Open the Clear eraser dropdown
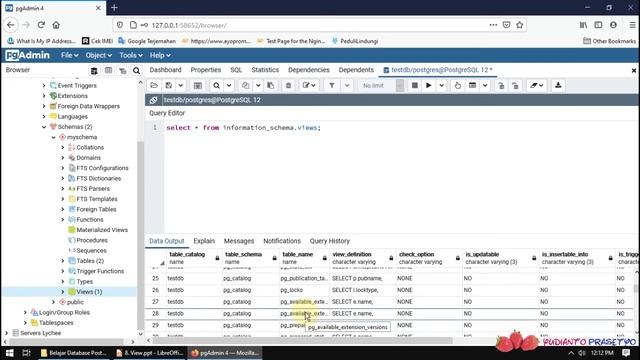640x360 pixels. (536, 85)
